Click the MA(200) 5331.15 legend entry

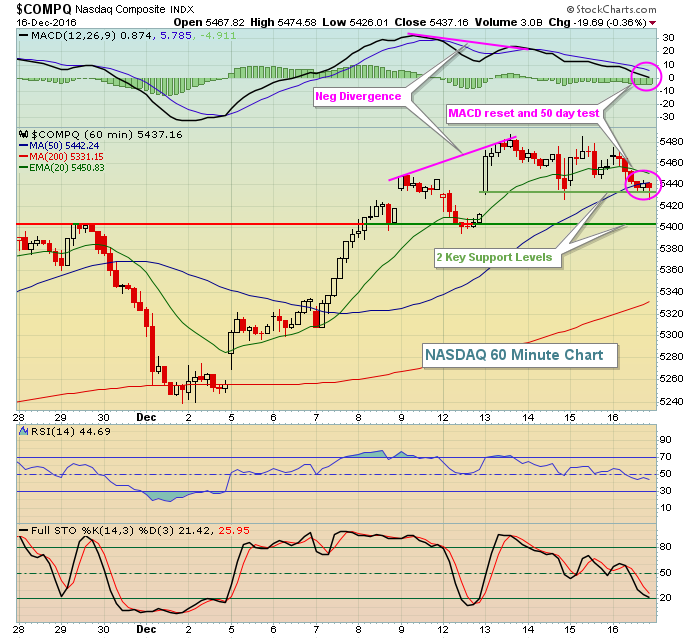coord(61,157)
